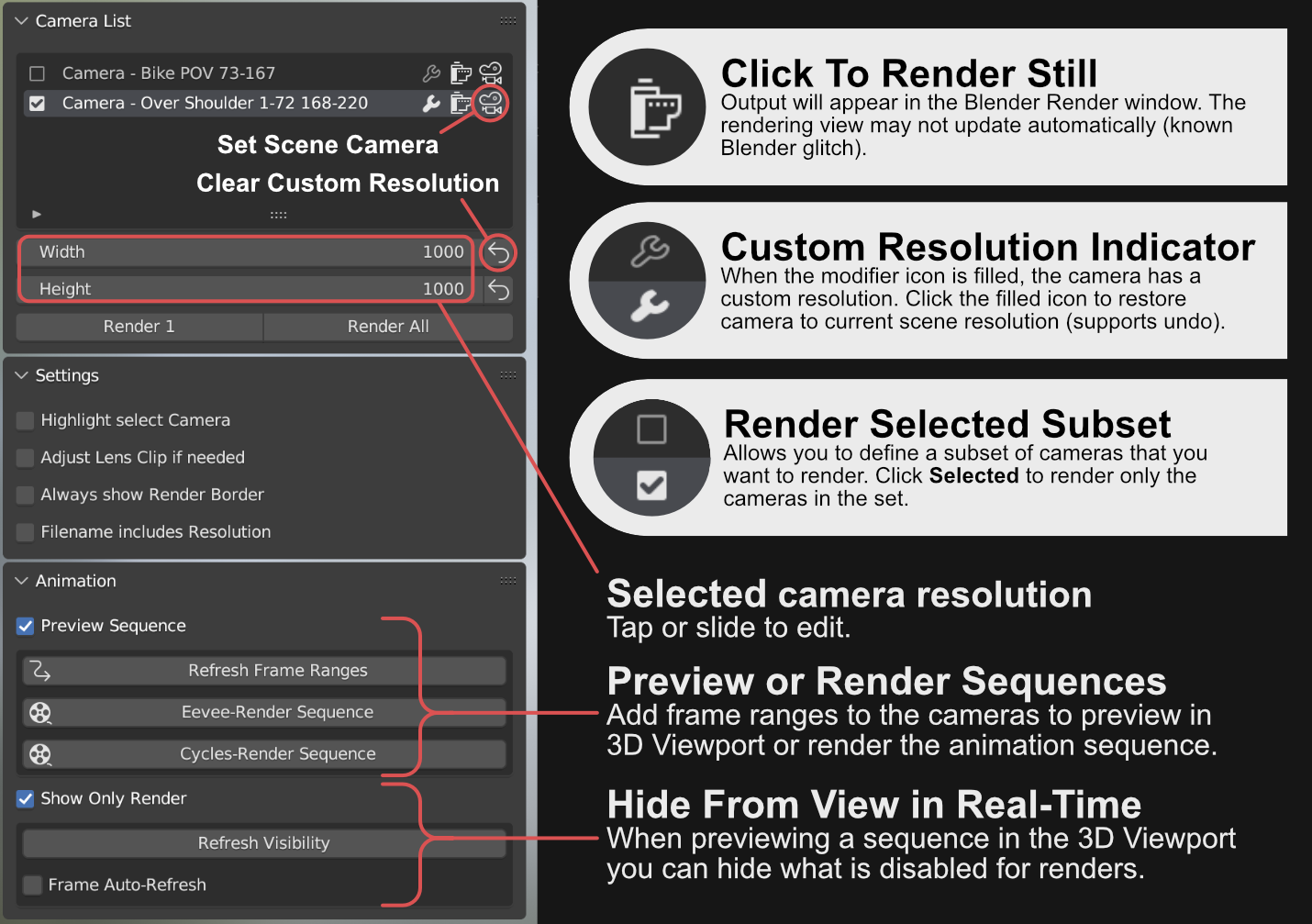Collapse the Camera List panel
The image size is (1312, 924).
[22, 20]
